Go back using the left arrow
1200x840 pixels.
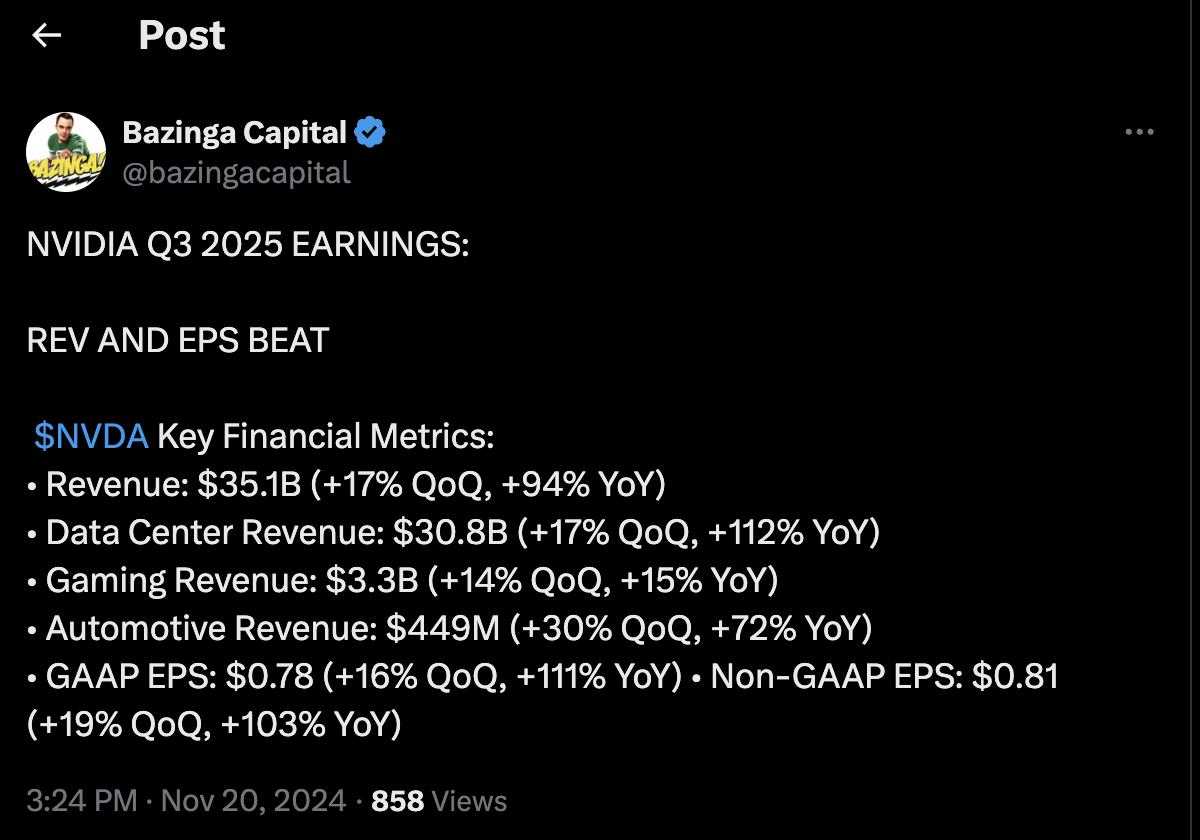(x=47, y=36)
